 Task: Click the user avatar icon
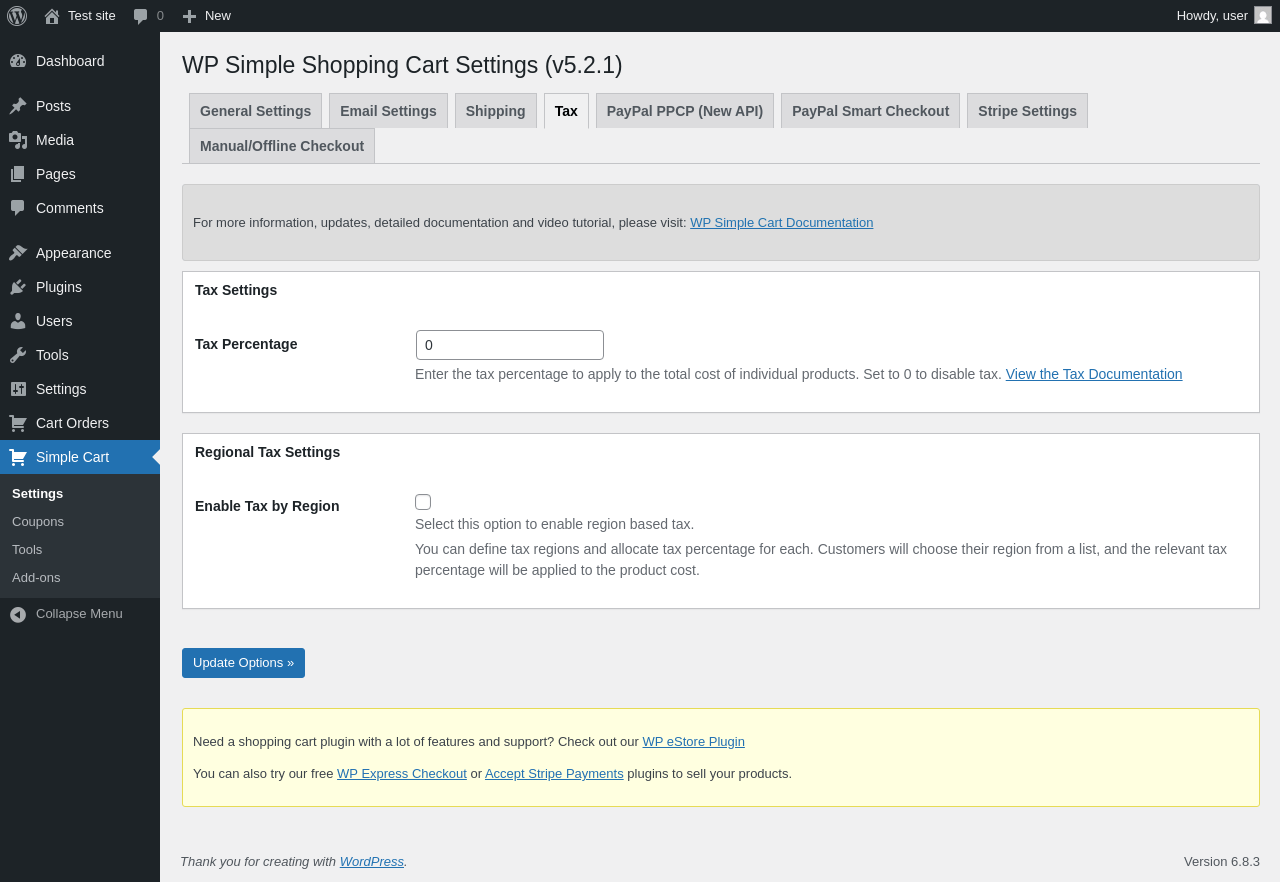[x=1263, y=15]
